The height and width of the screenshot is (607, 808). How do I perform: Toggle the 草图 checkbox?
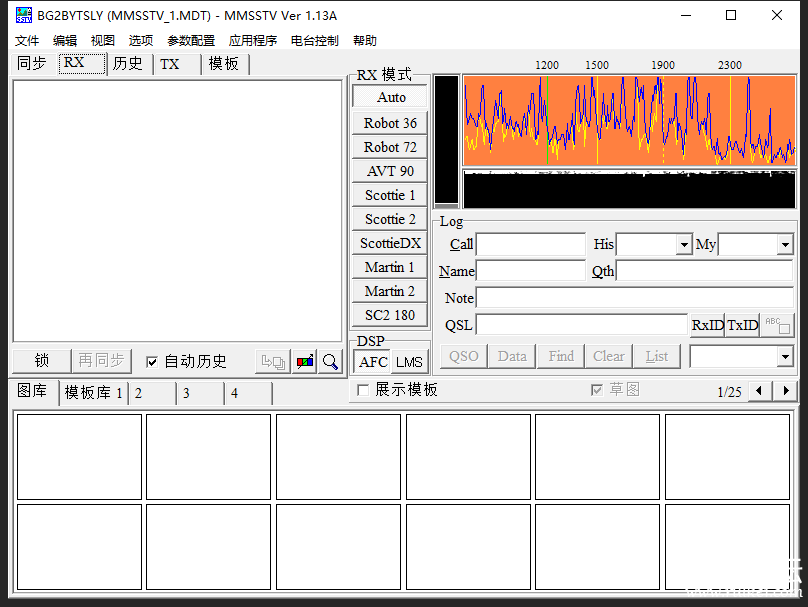597,390
